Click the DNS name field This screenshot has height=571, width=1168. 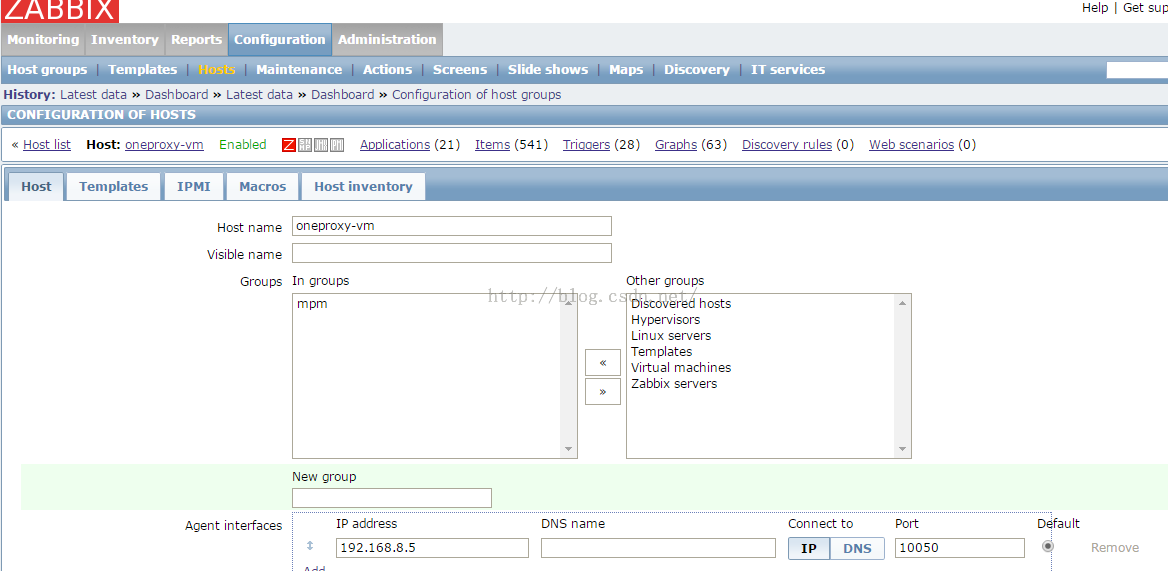(658, 548)
